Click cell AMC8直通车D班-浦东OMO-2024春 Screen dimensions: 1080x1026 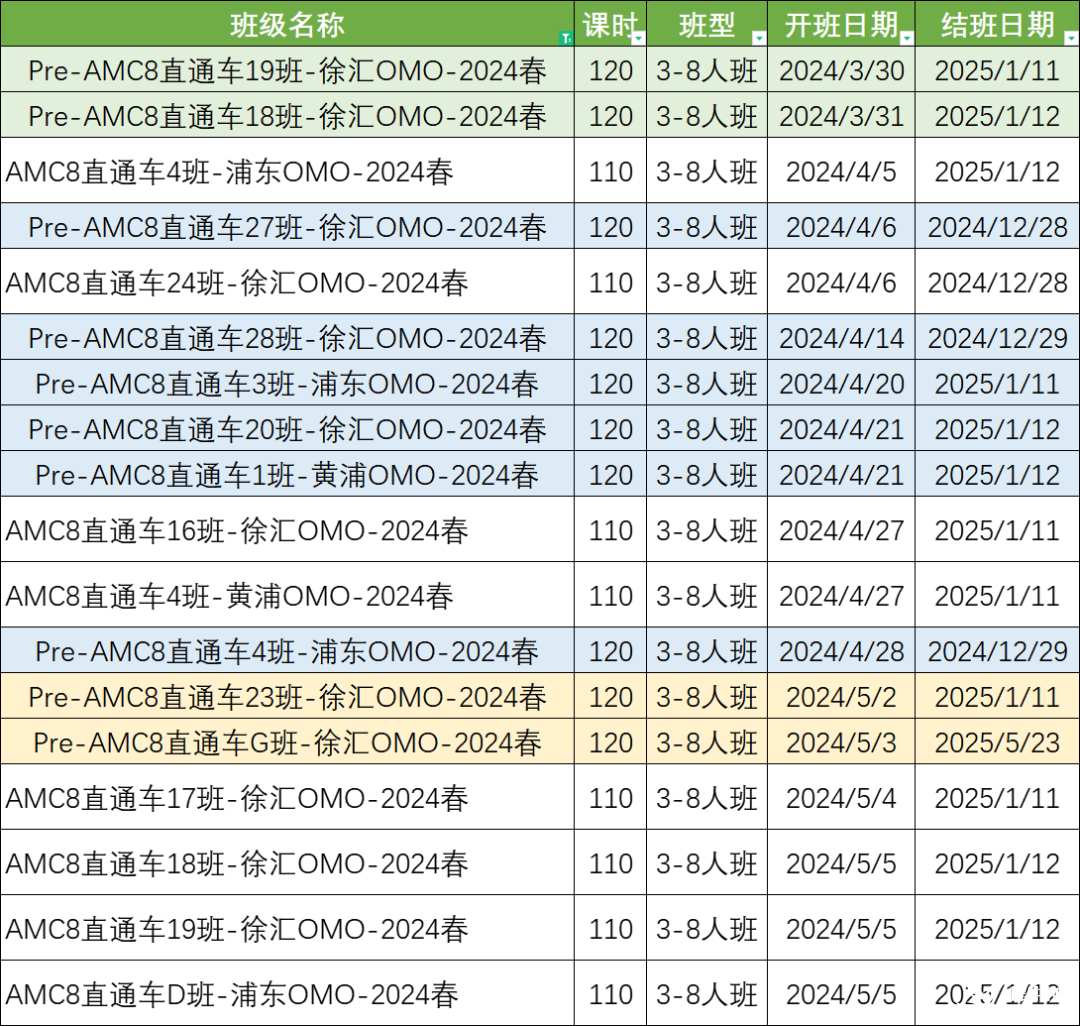click(287, 993)
